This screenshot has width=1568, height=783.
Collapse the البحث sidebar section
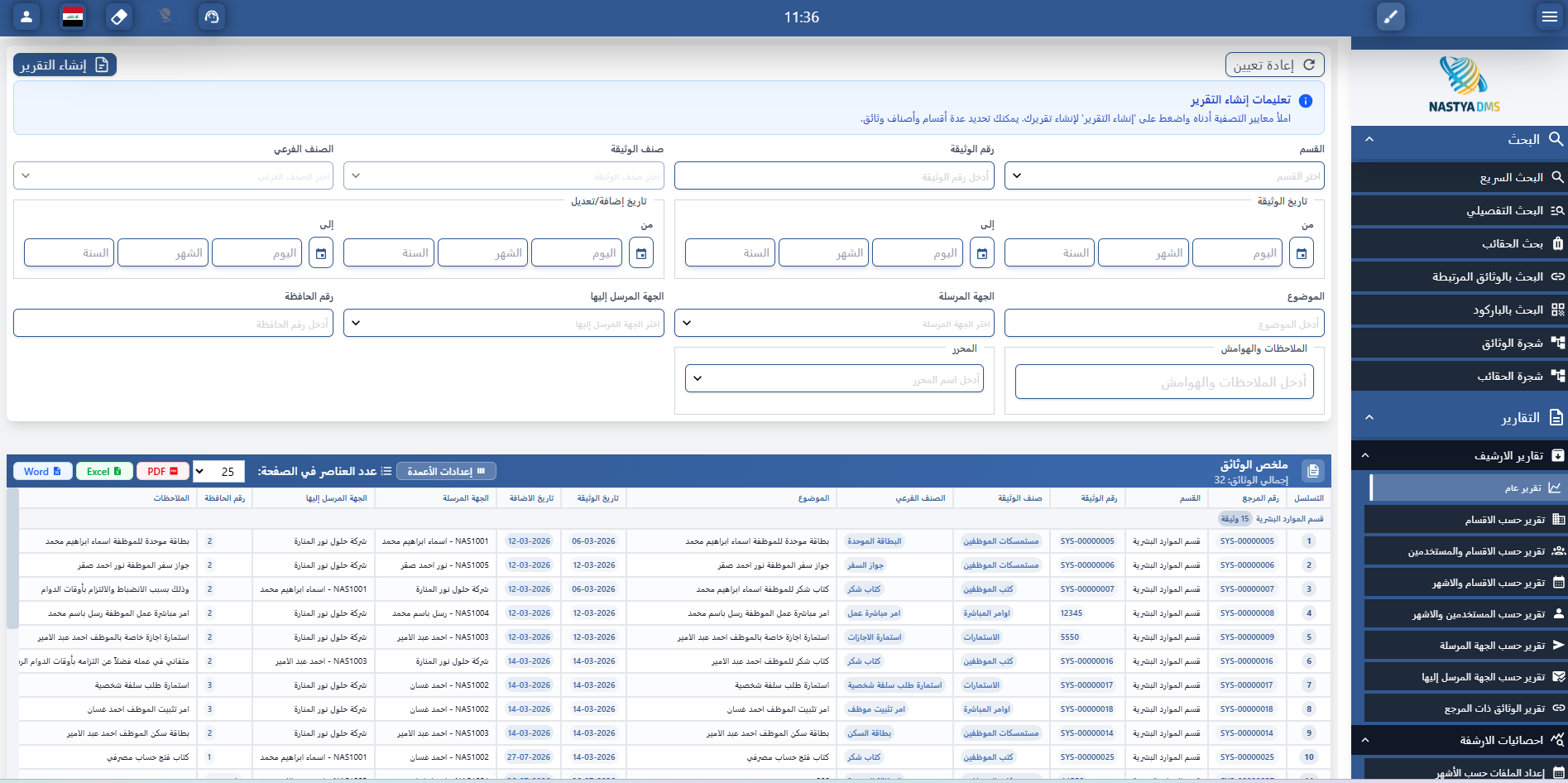click(1369, 139)
